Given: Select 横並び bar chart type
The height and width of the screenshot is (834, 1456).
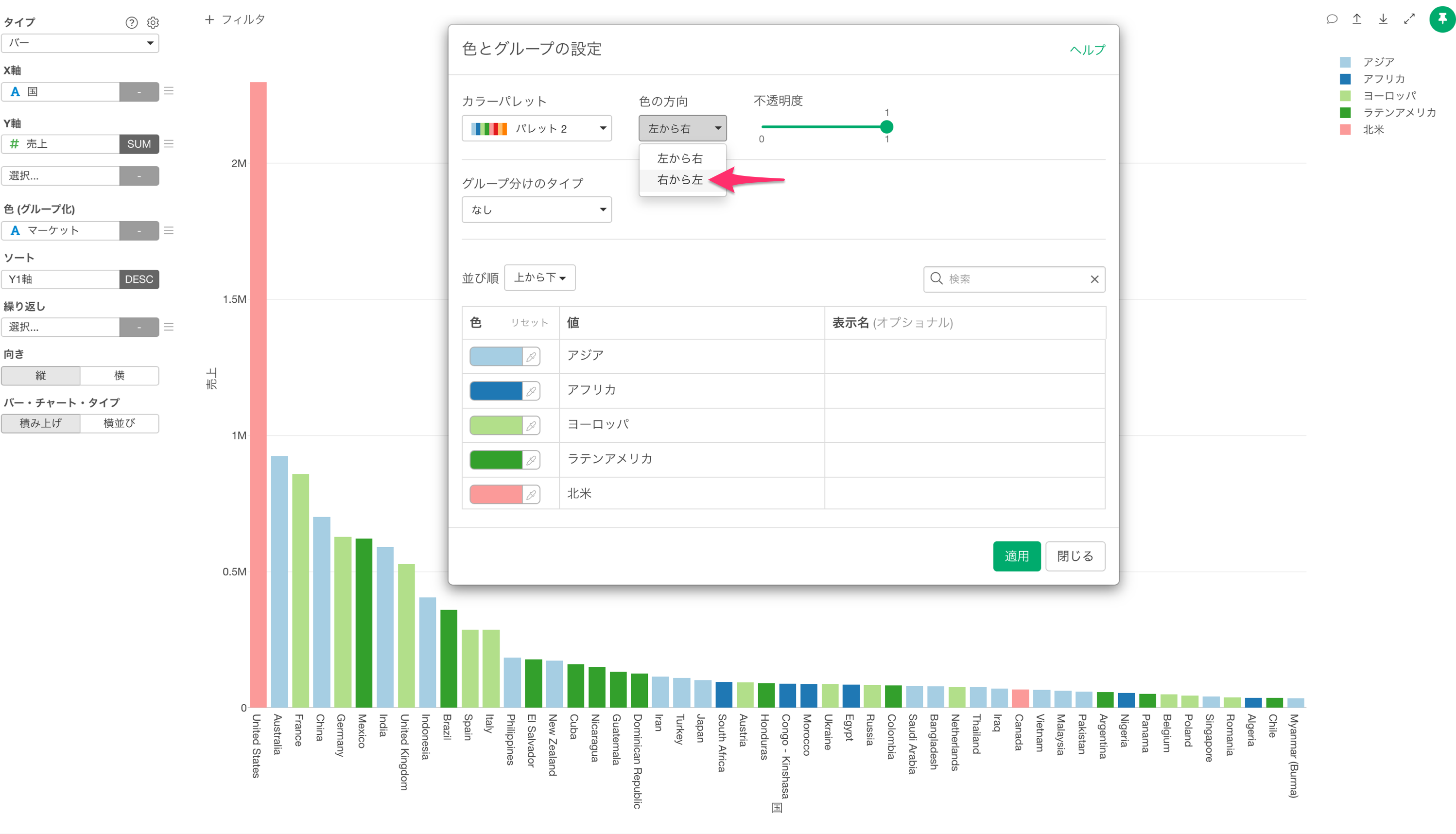Looking at the screenshot, I should [x=119, y=423].
